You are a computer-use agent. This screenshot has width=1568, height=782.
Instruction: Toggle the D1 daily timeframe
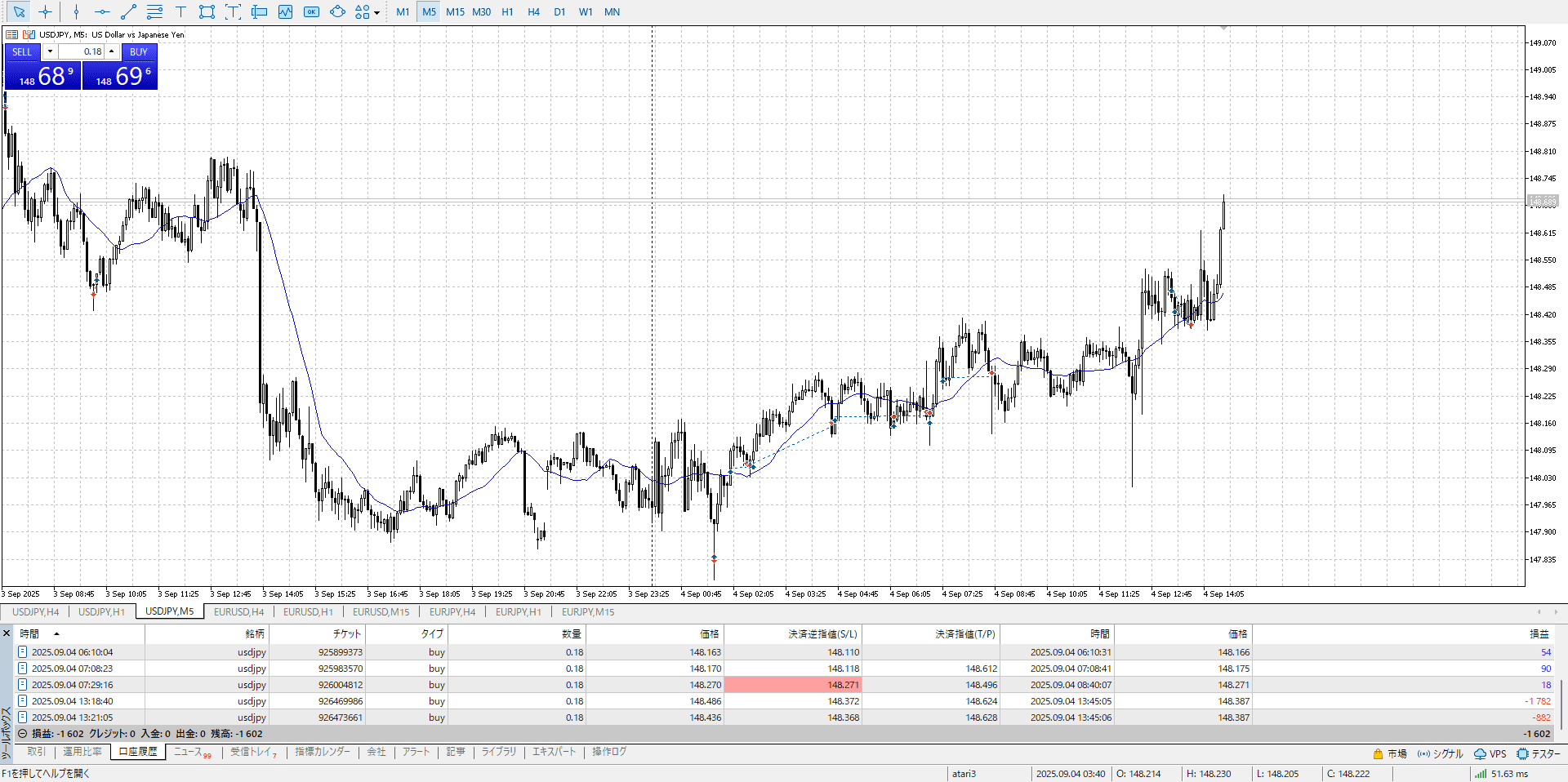[x=559, y=11]
